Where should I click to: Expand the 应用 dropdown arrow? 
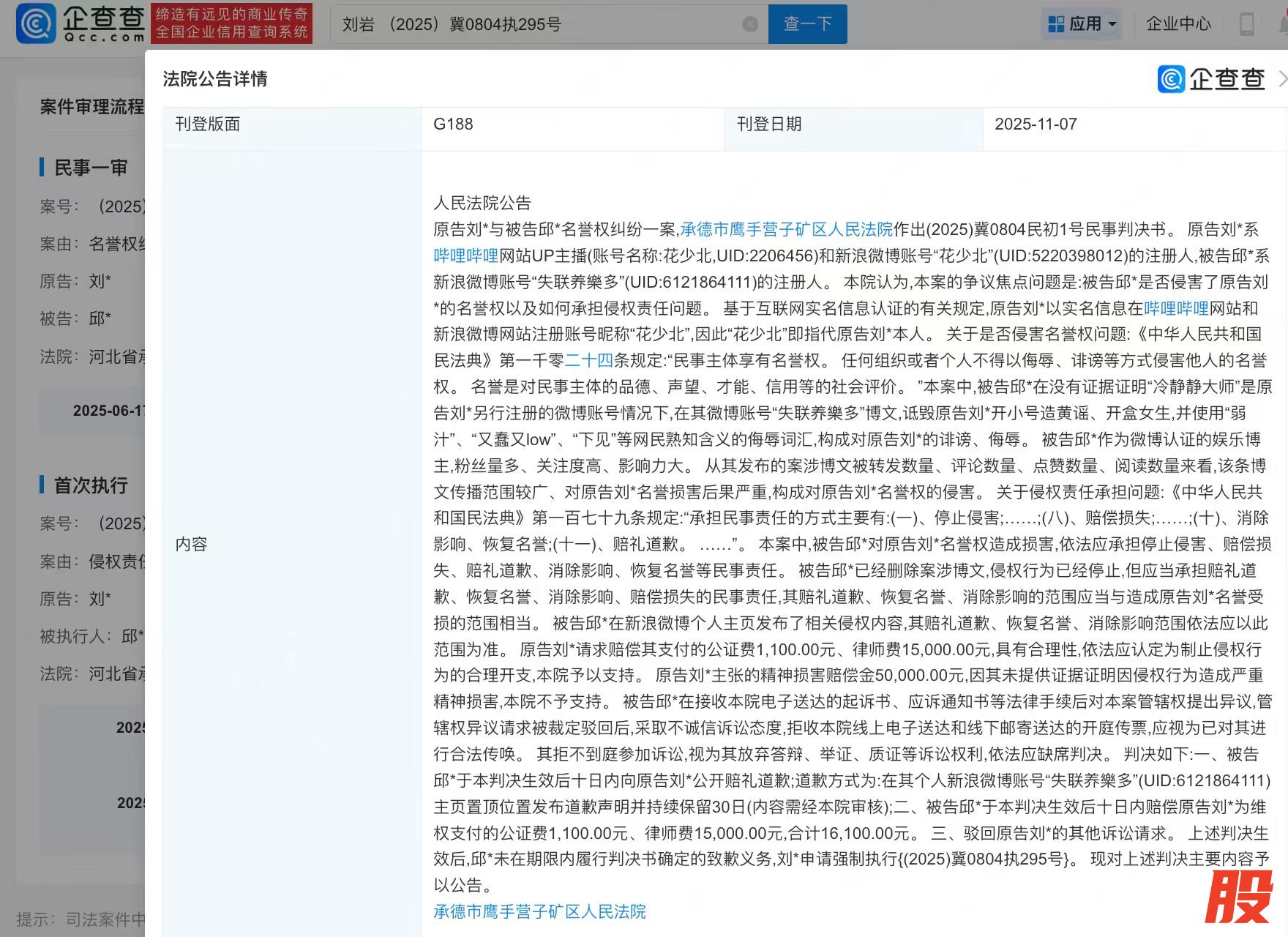[x=1112, y=24]
